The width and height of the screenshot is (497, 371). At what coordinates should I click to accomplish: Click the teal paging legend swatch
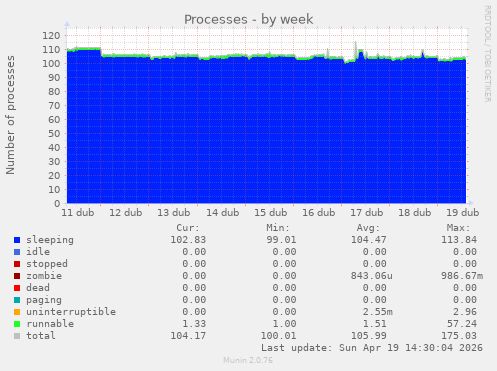[17, 300]
